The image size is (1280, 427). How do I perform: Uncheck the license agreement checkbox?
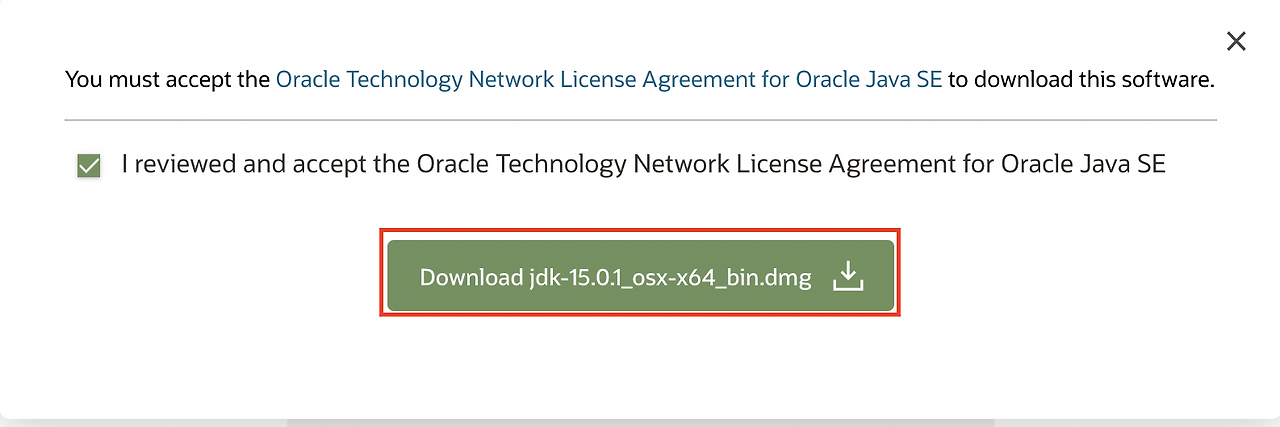(89, 166)
